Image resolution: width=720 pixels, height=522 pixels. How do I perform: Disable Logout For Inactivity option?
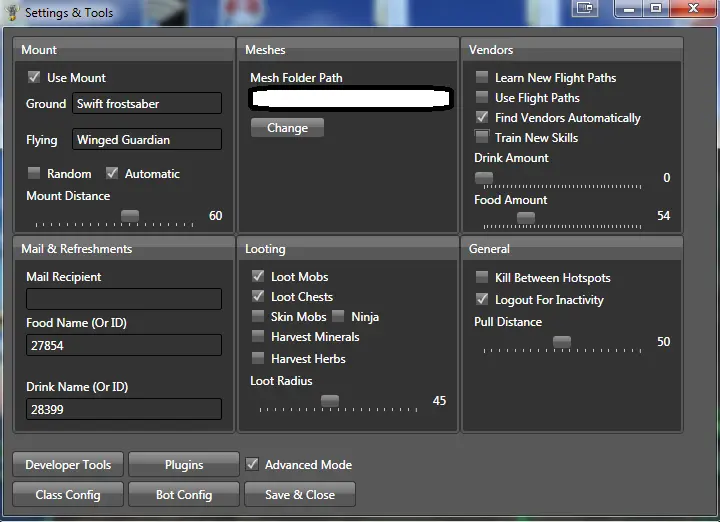point(482,299)
